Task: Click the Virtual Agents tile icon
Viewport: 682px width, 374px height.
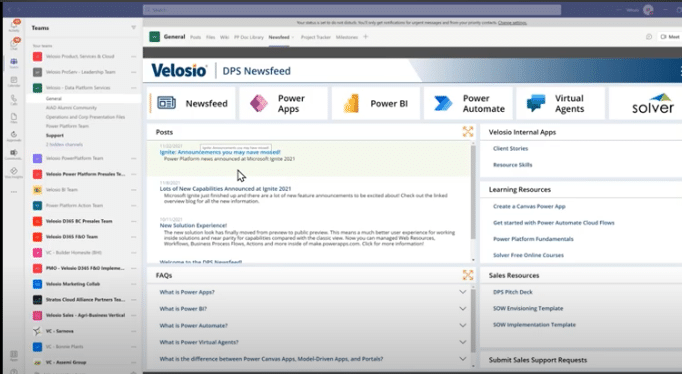Action: tap(536, 103)
